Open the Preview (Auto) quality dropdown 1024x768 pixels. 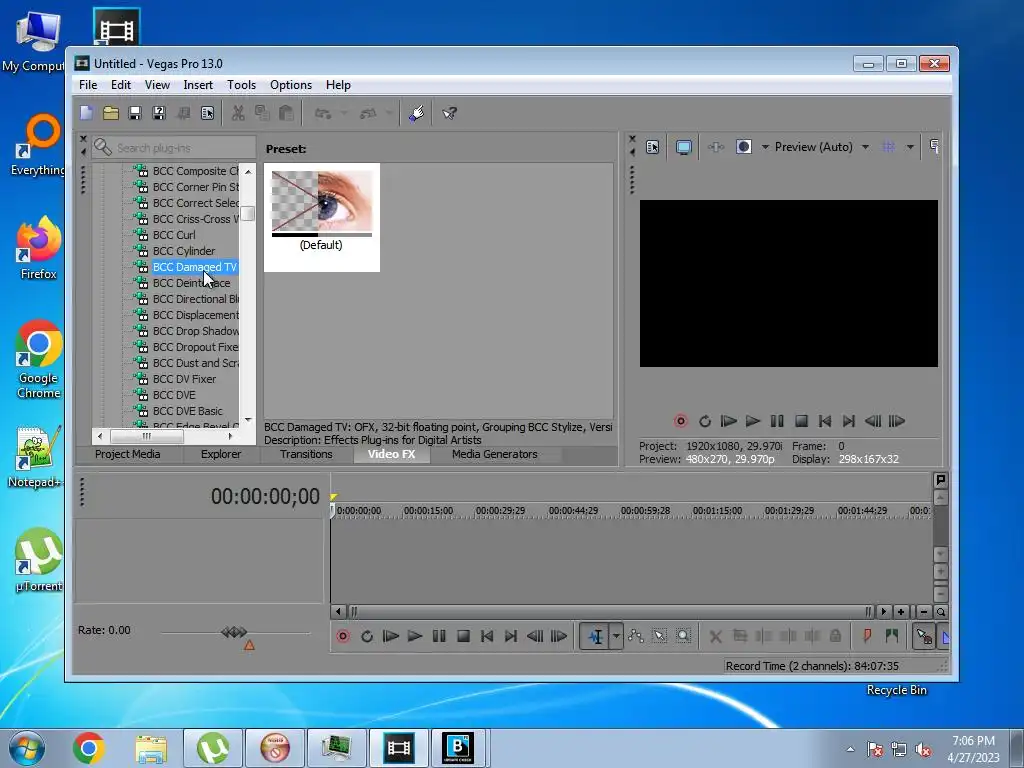[x=865, y=147]
